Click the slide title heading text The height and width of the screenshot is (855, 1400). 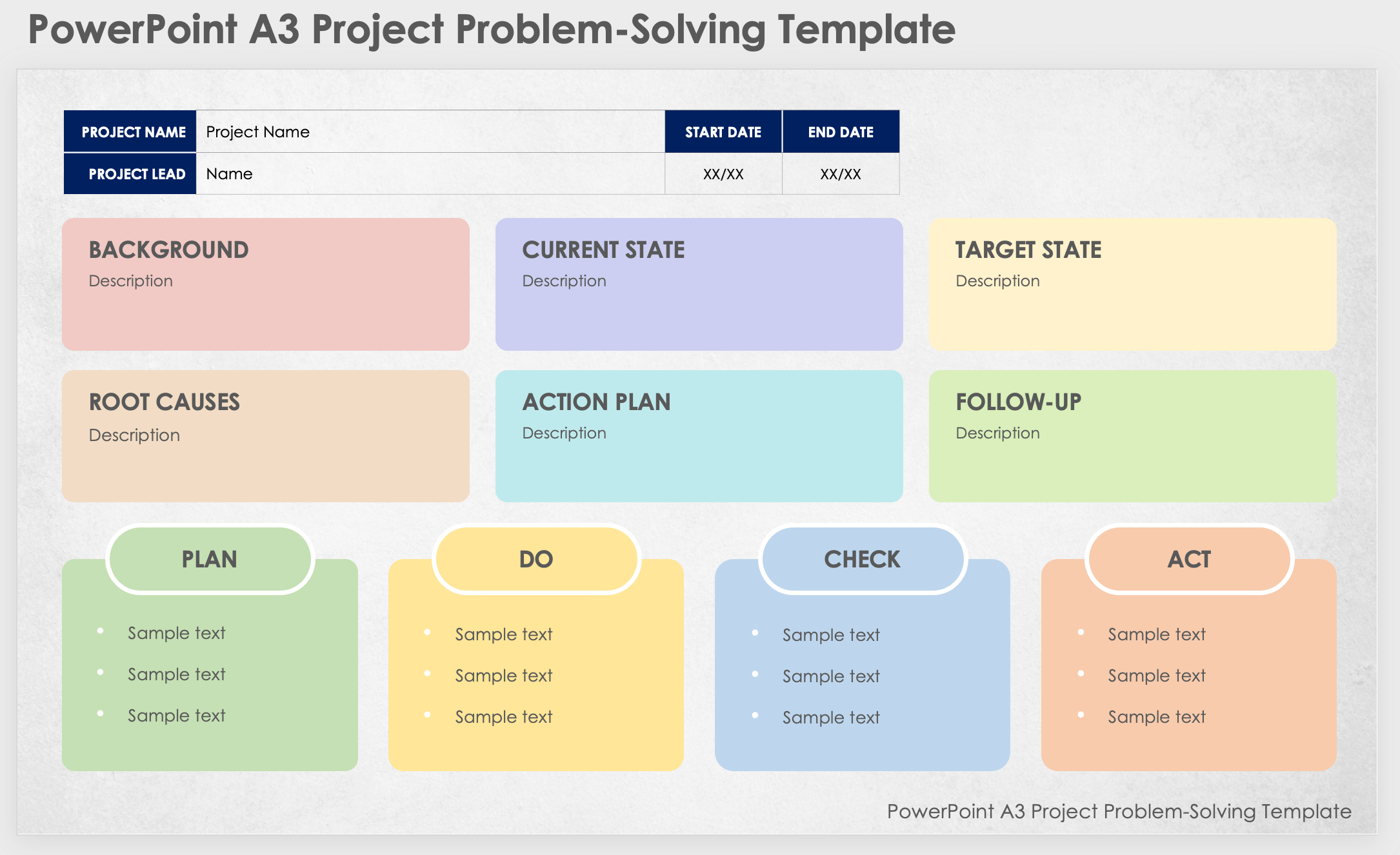tap(492, 29)
